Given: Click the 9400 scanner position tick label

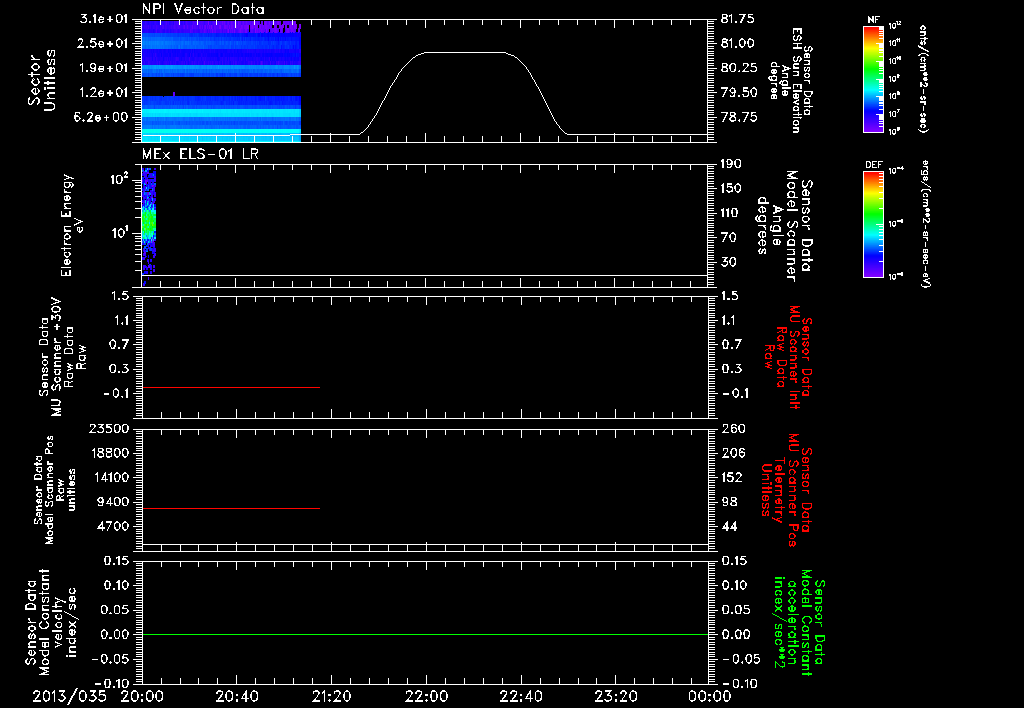Looking at the screenshot, I should (x=112, y=502).
